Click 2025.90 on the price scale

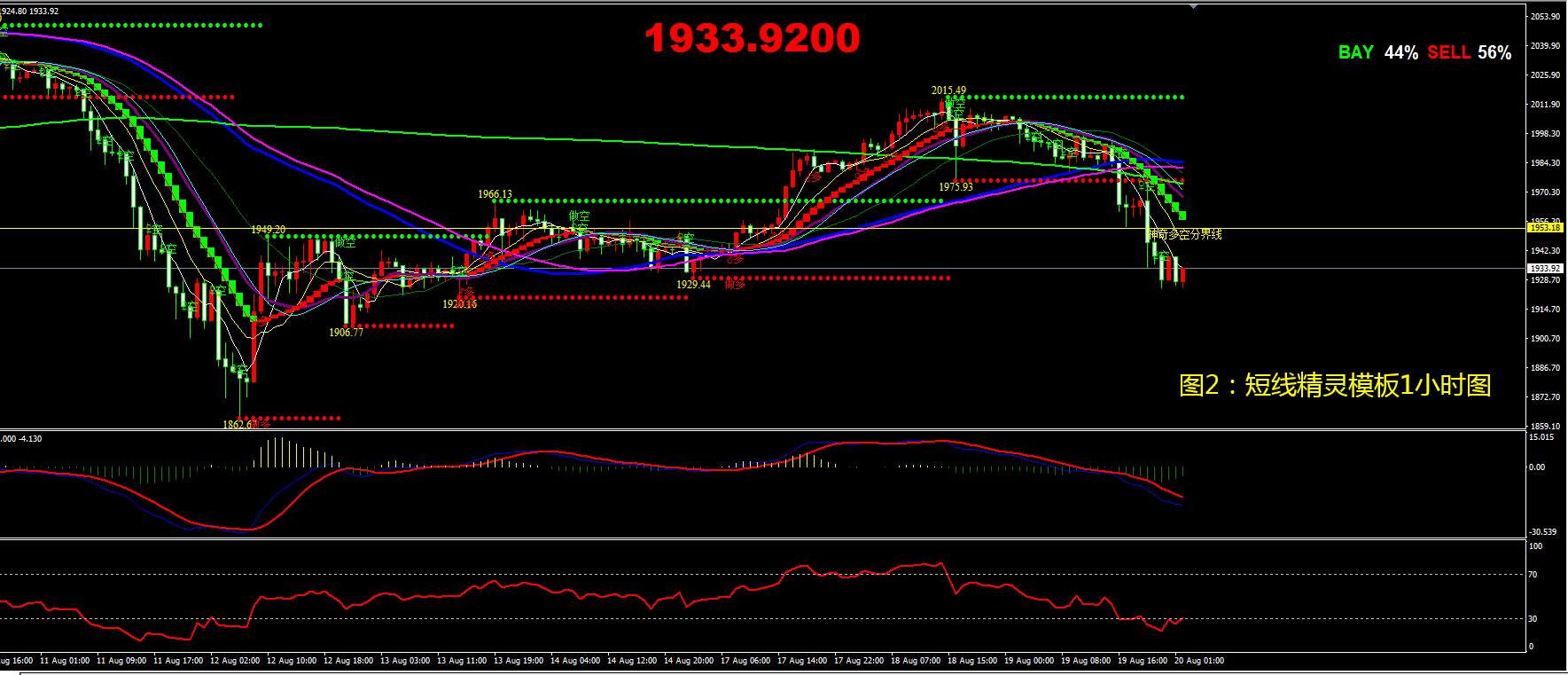(x=1544, y=75)
